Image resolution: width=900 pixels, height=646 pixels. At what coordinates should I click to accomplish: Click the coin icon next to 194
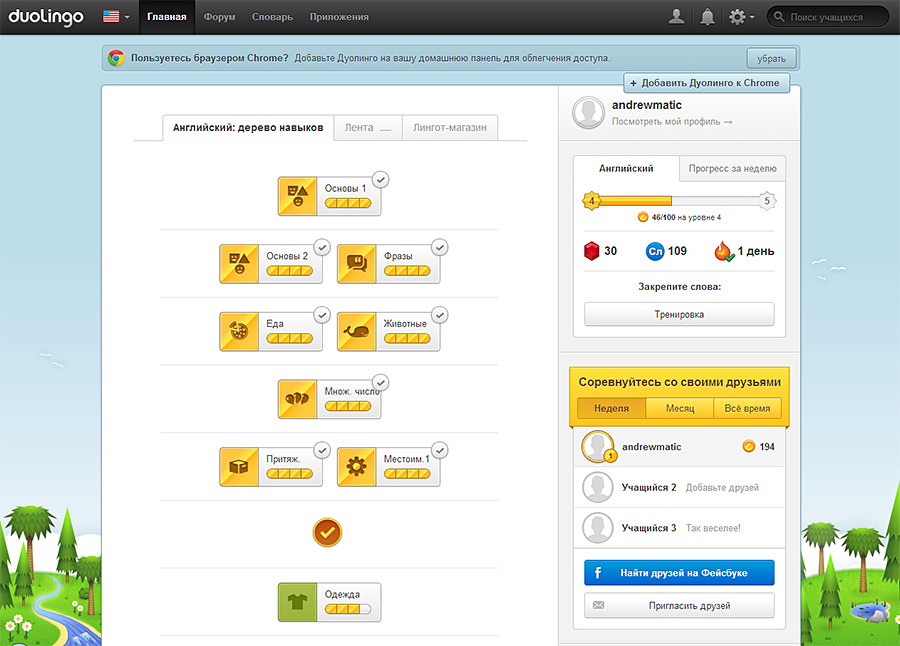[748, 446]
